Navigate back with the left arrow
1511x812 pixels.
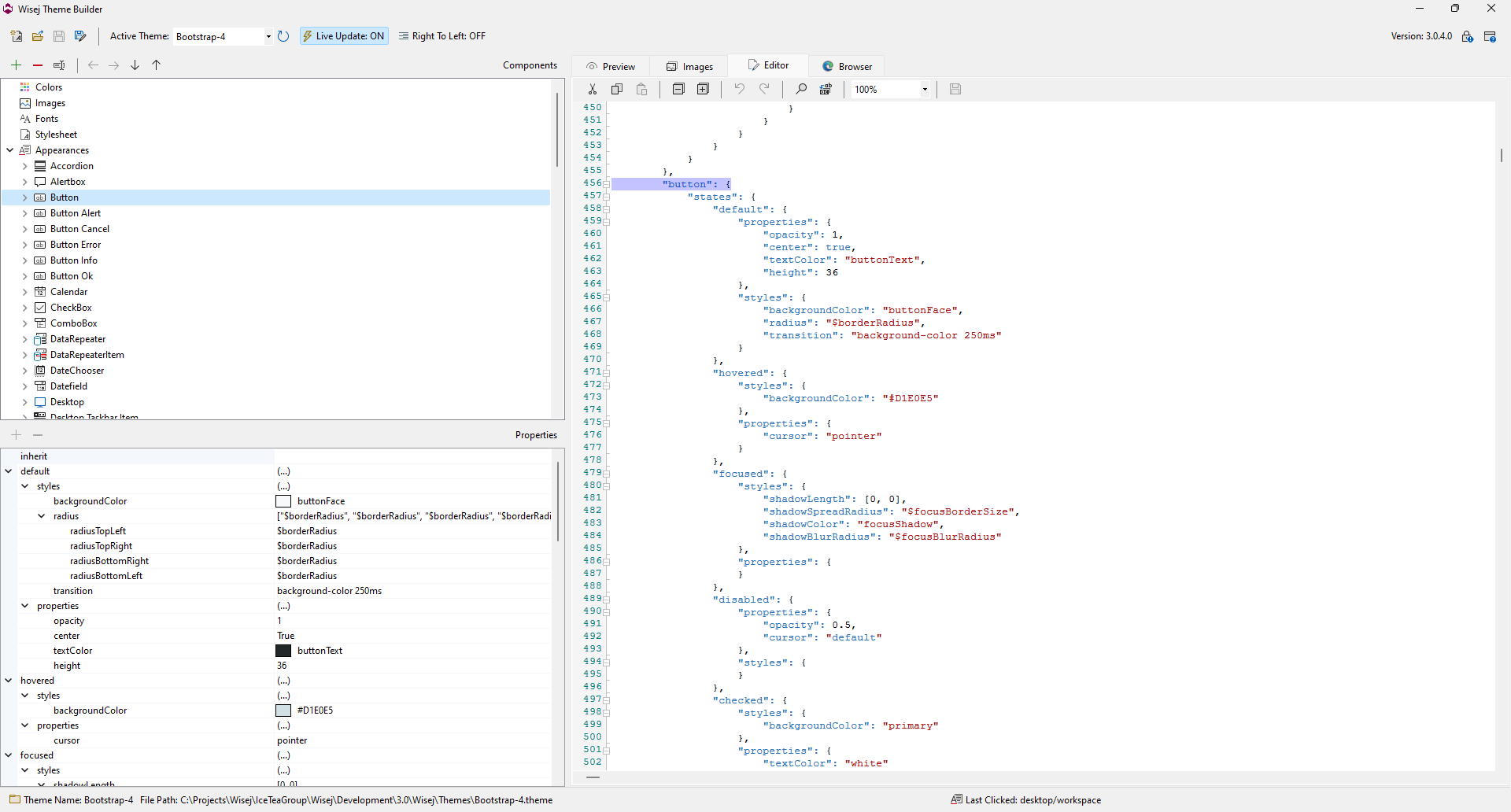[93, 65]
